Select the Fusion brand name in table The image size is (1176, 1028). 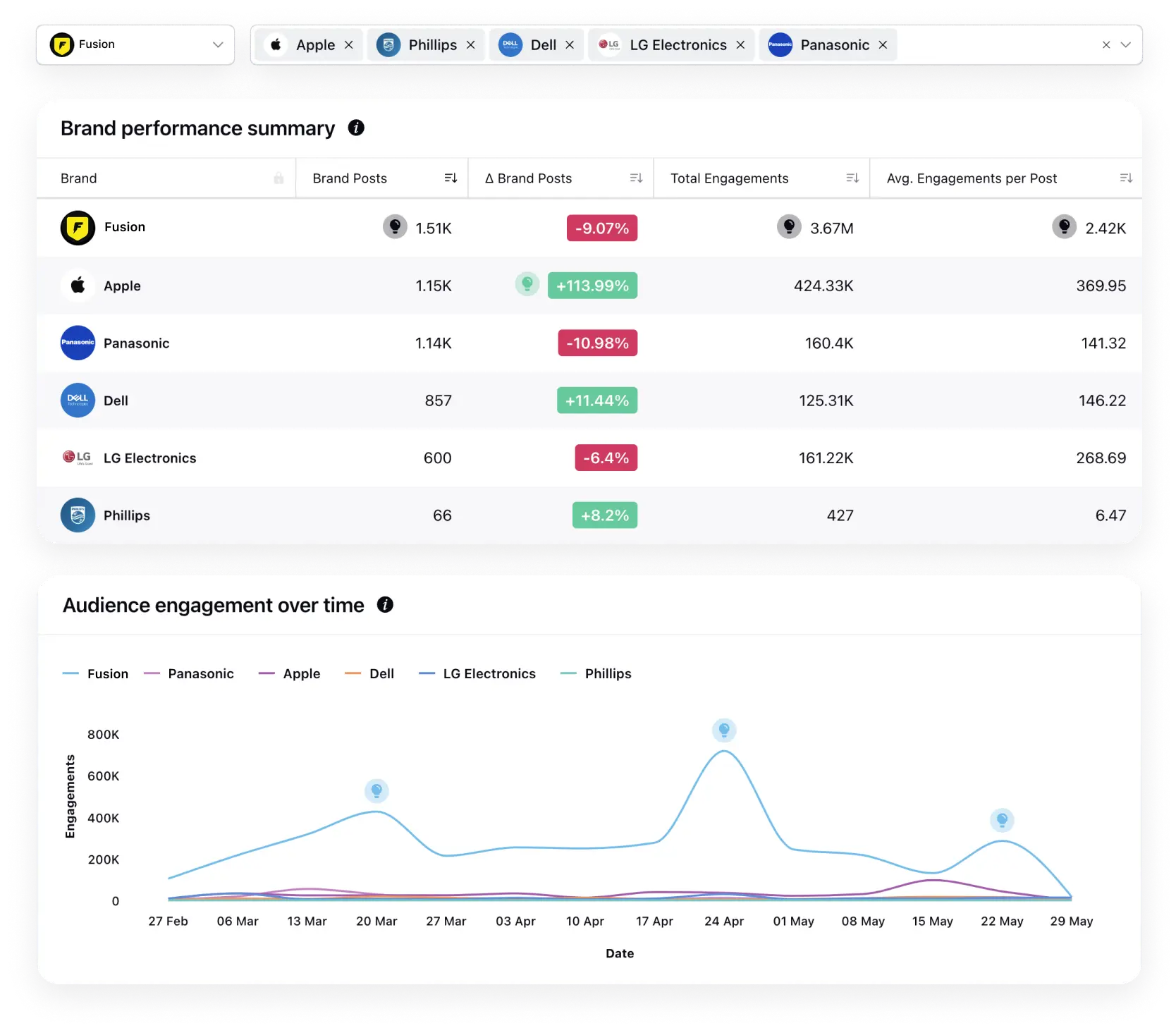point(125,227)
